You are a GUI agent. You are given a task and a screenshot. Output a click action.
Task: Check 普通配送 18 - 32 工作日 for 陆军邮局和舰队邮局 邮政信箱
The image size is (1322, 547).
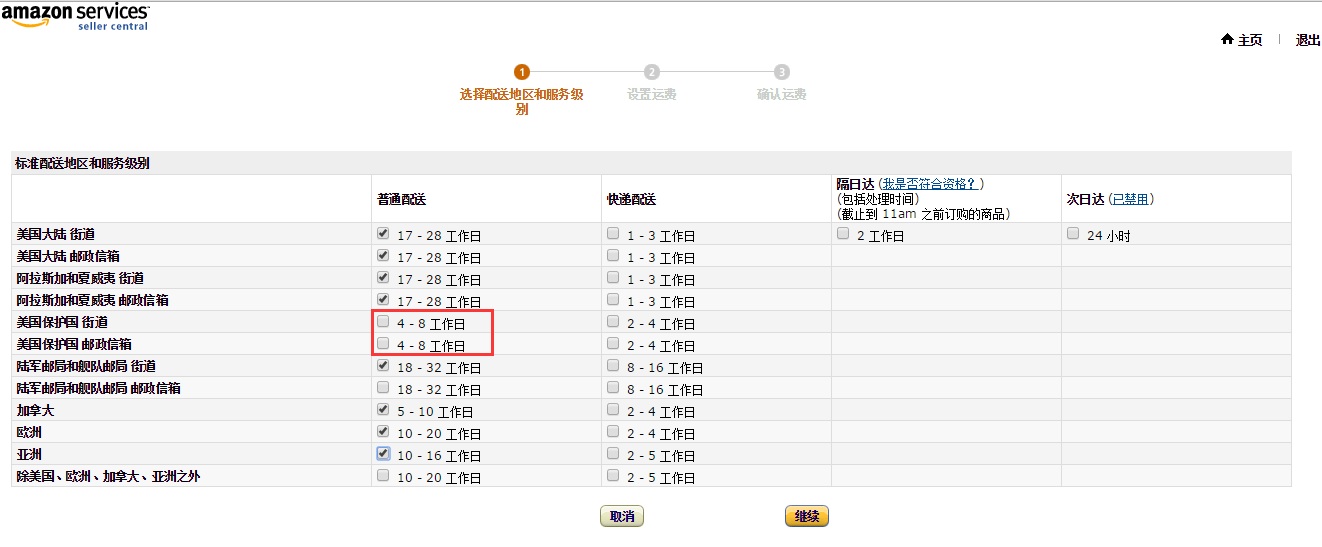click(x=383, y=388)
